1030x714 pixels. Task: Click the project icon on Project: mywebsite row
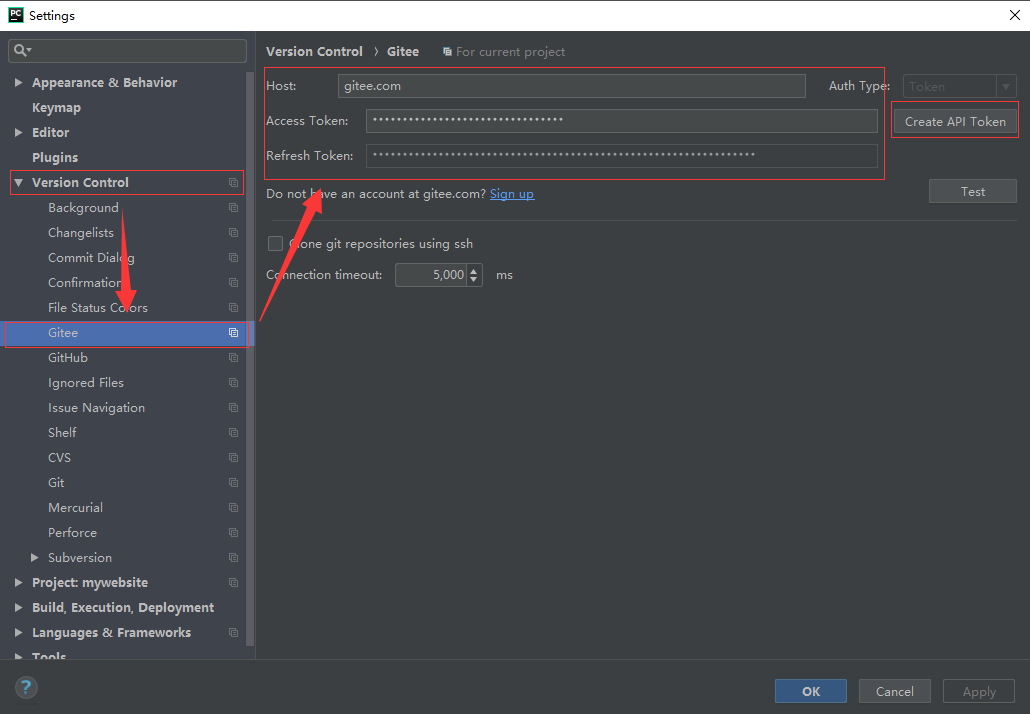233,582
